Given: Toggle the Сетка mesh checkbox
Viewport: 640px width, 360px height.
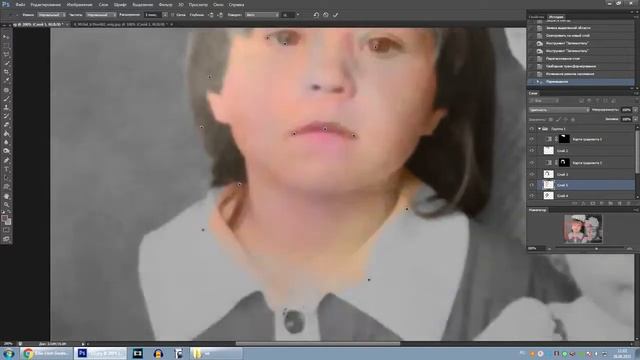Looking at the screenshot, I should point(172,15).
